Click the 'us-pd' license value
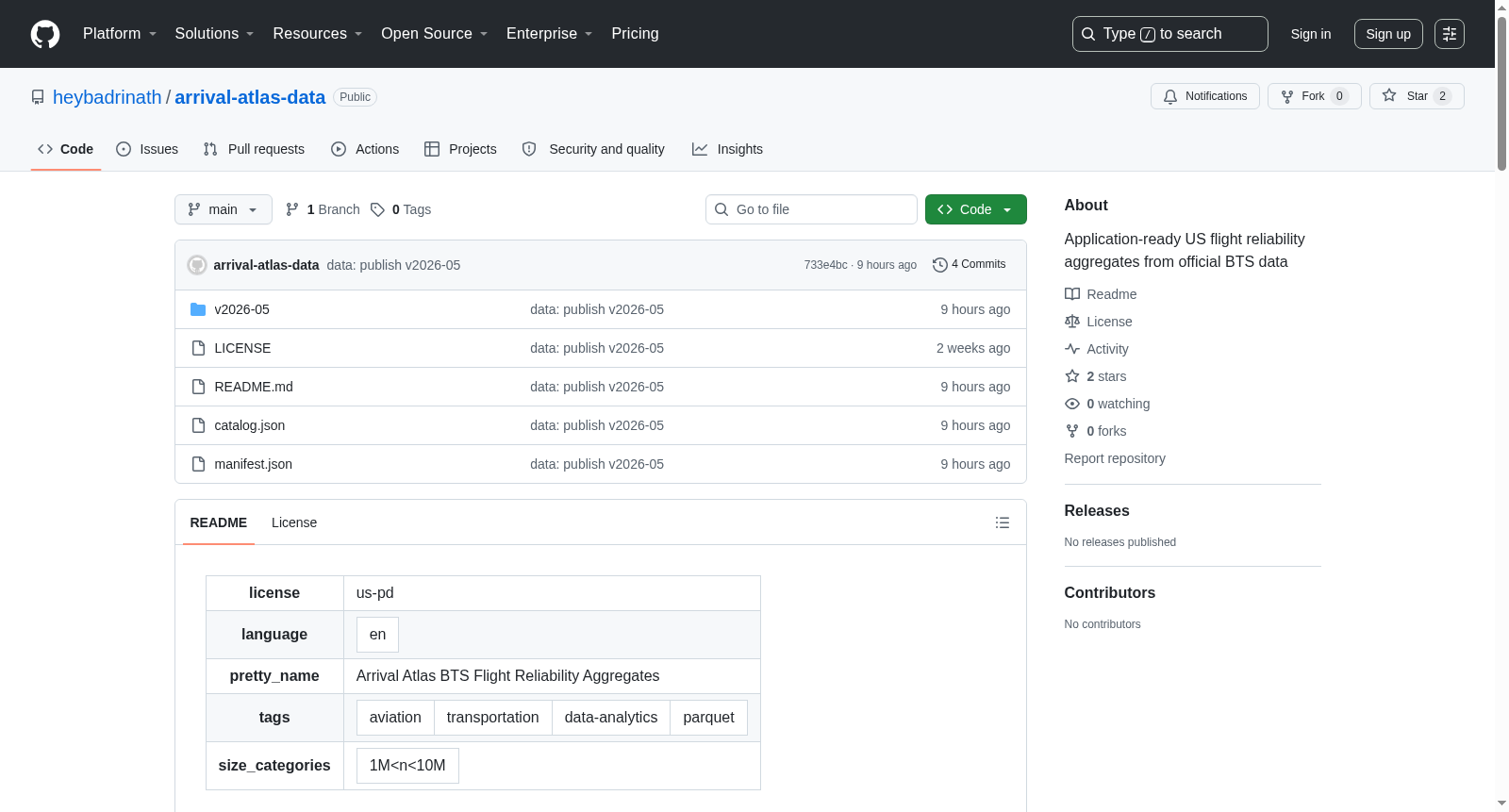This screenshot has width=1509, height=812. tap(375, 593)
